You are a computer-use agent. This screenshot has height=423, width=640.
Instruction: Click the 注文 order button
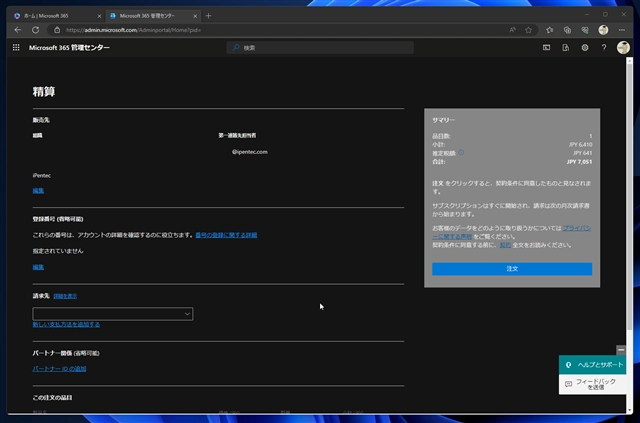[x=512, y=269]
